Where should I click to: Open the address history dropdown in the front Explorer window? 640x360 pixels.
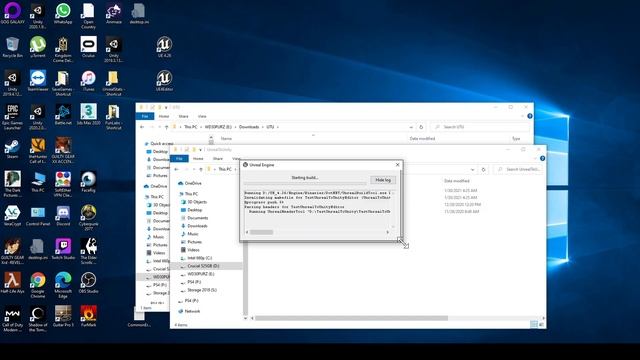473,169
